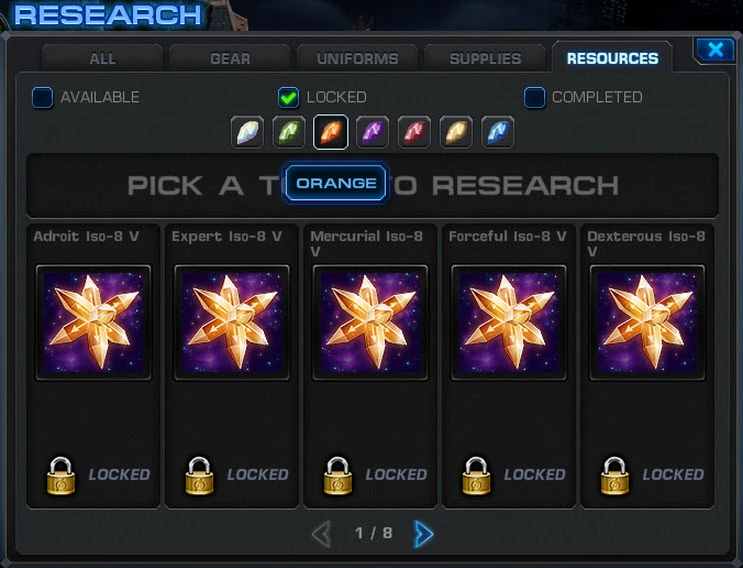Enable the Available checkbox

(43, 98)
